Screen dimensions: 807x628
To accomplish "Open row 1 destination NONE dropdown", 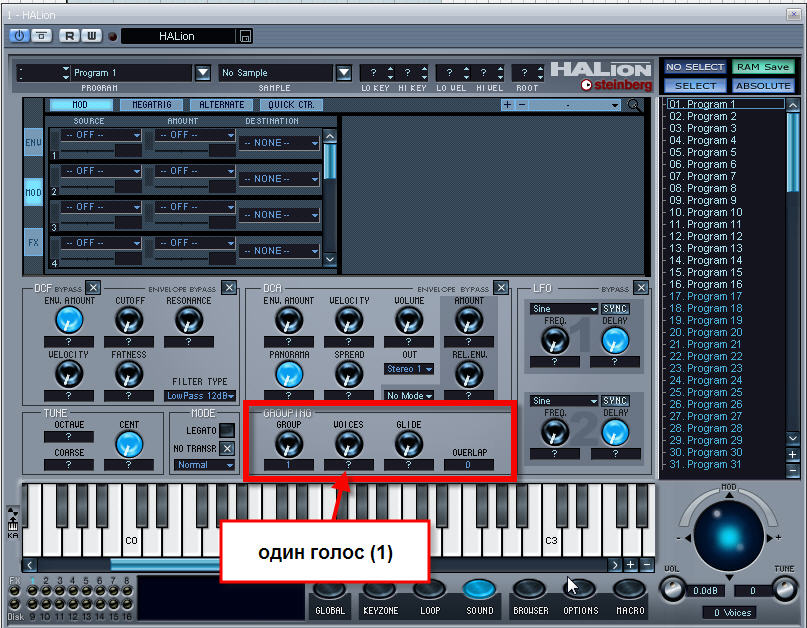I will click(x=280, y=143).
